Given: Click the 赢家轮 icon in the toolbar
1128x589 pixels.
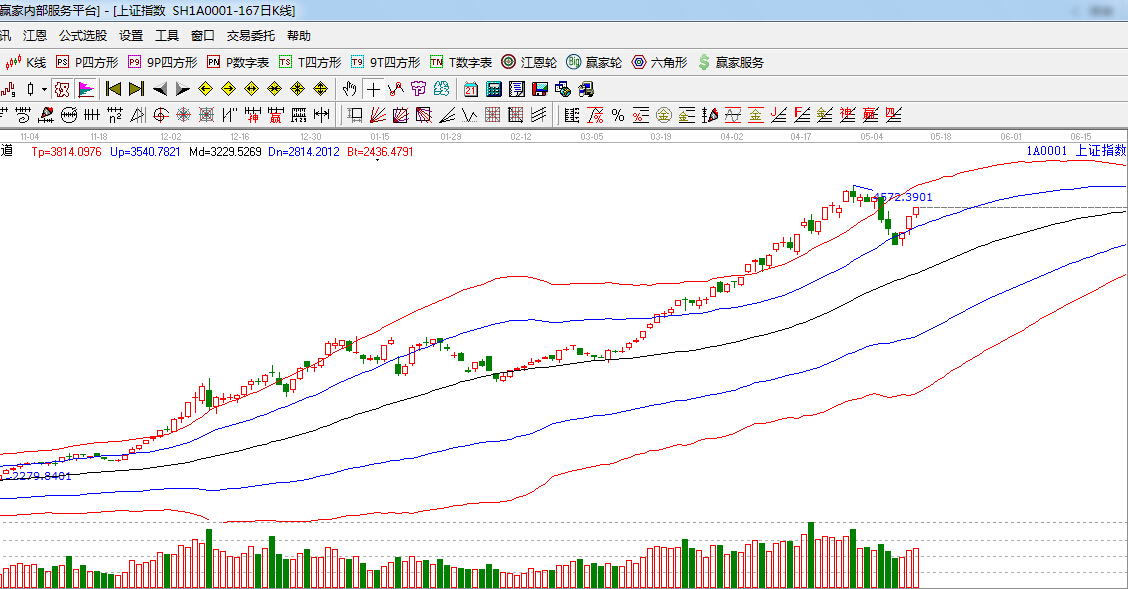Looking at the screenshot, I should [593, 62].
